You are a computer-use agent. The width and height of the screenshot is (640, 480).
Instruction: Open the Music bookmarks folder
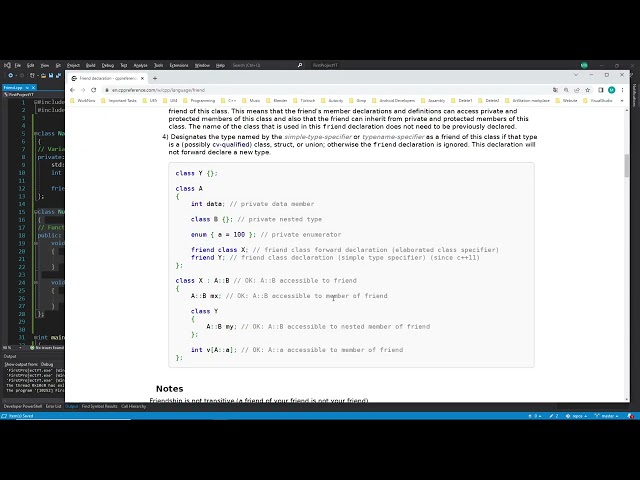point(251,100)
